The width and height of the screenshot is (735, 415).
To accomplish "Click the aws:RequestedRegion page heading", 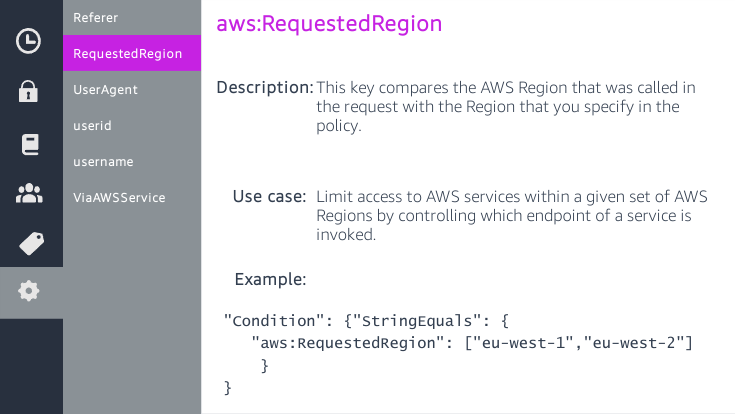I will point(329,24).
